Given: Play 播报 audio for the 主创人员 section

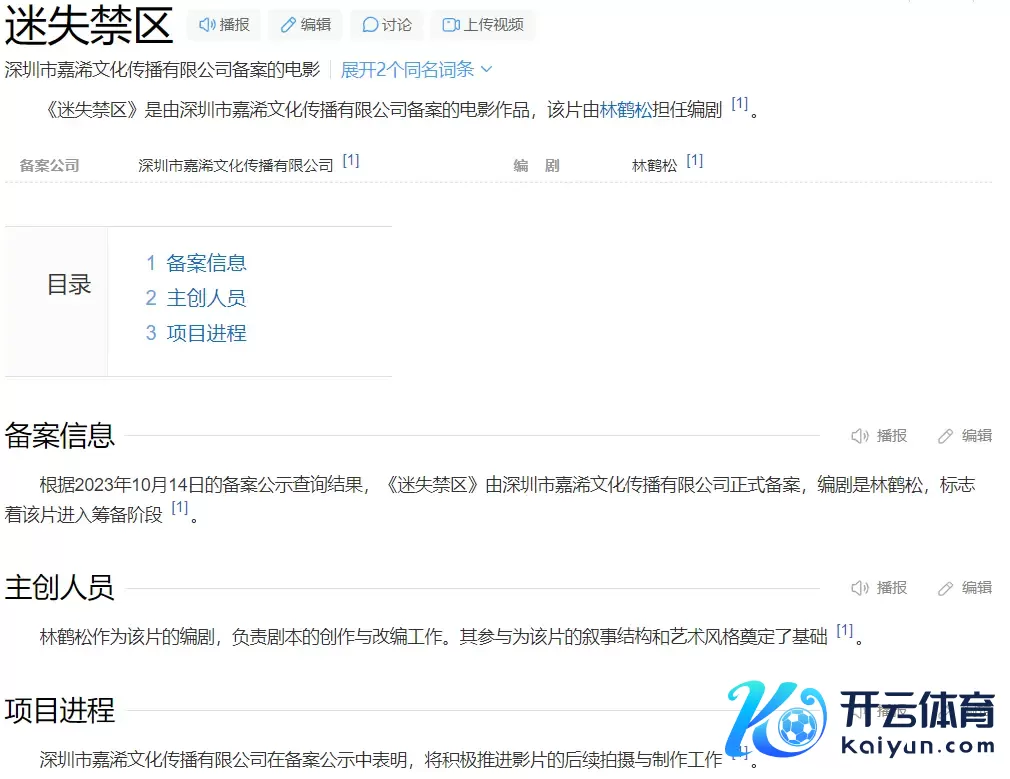Looking at the screenshot, I should tap(860, 588).
